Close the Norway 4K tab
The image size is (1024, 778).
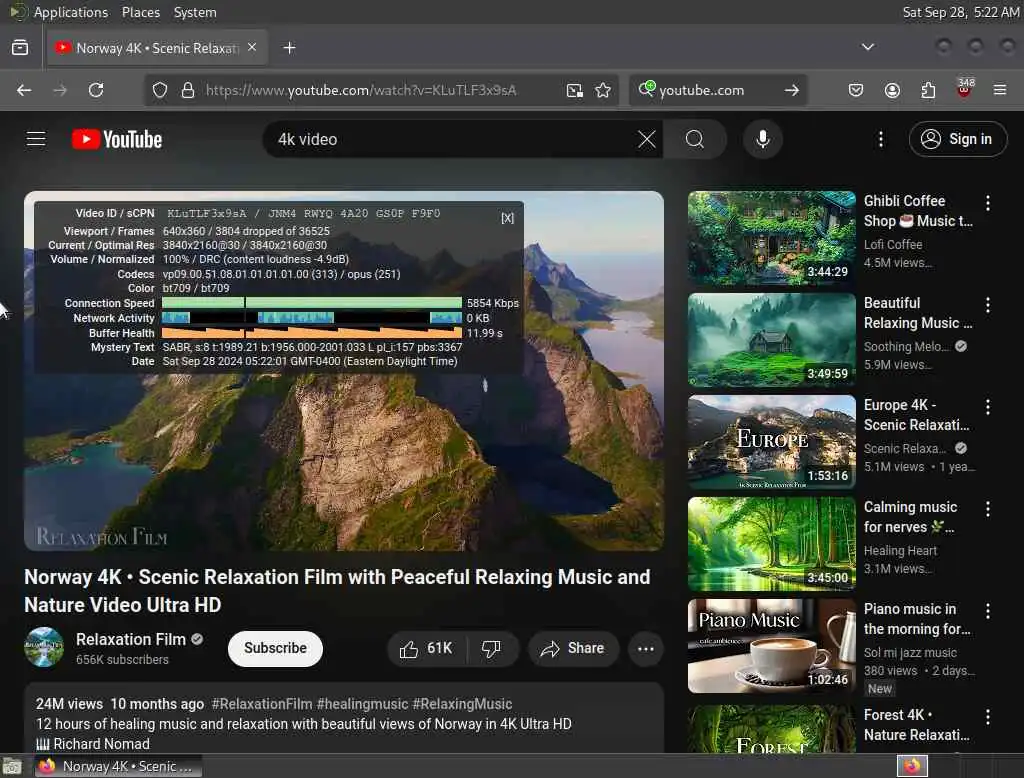(x=252, y=47)
